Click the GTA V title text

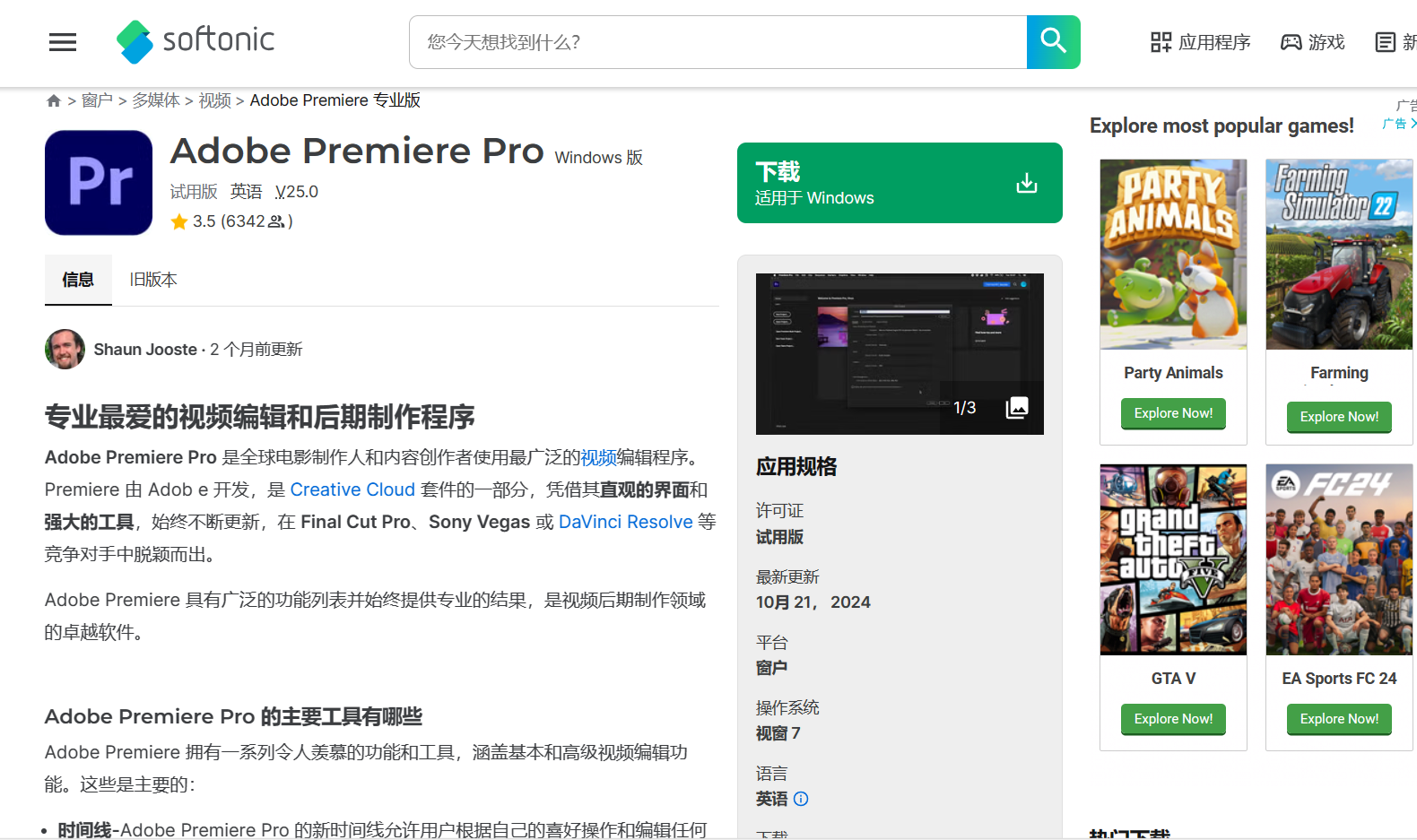(1173, 679)
